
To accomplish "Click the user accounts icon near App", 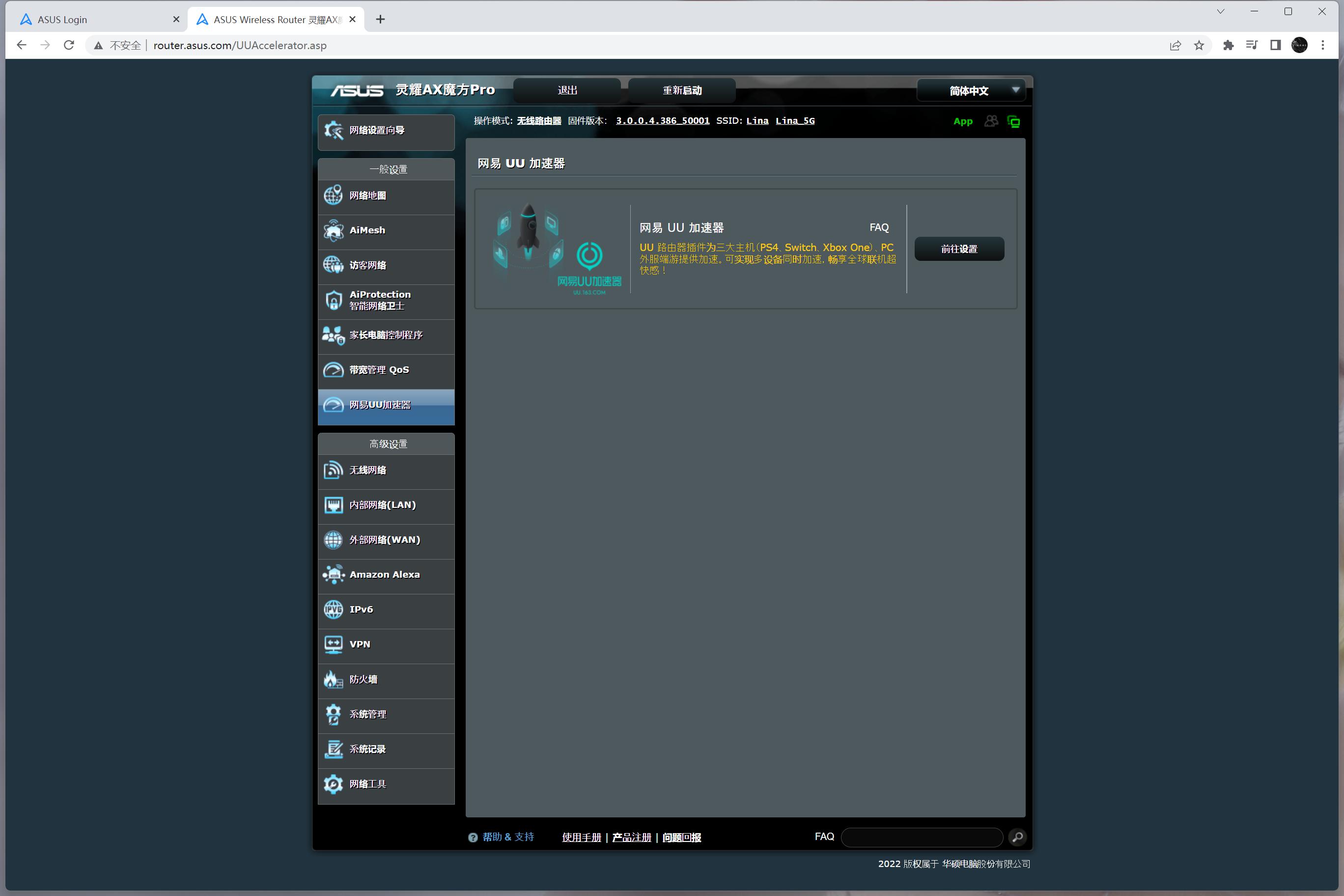I will [991, 121].
